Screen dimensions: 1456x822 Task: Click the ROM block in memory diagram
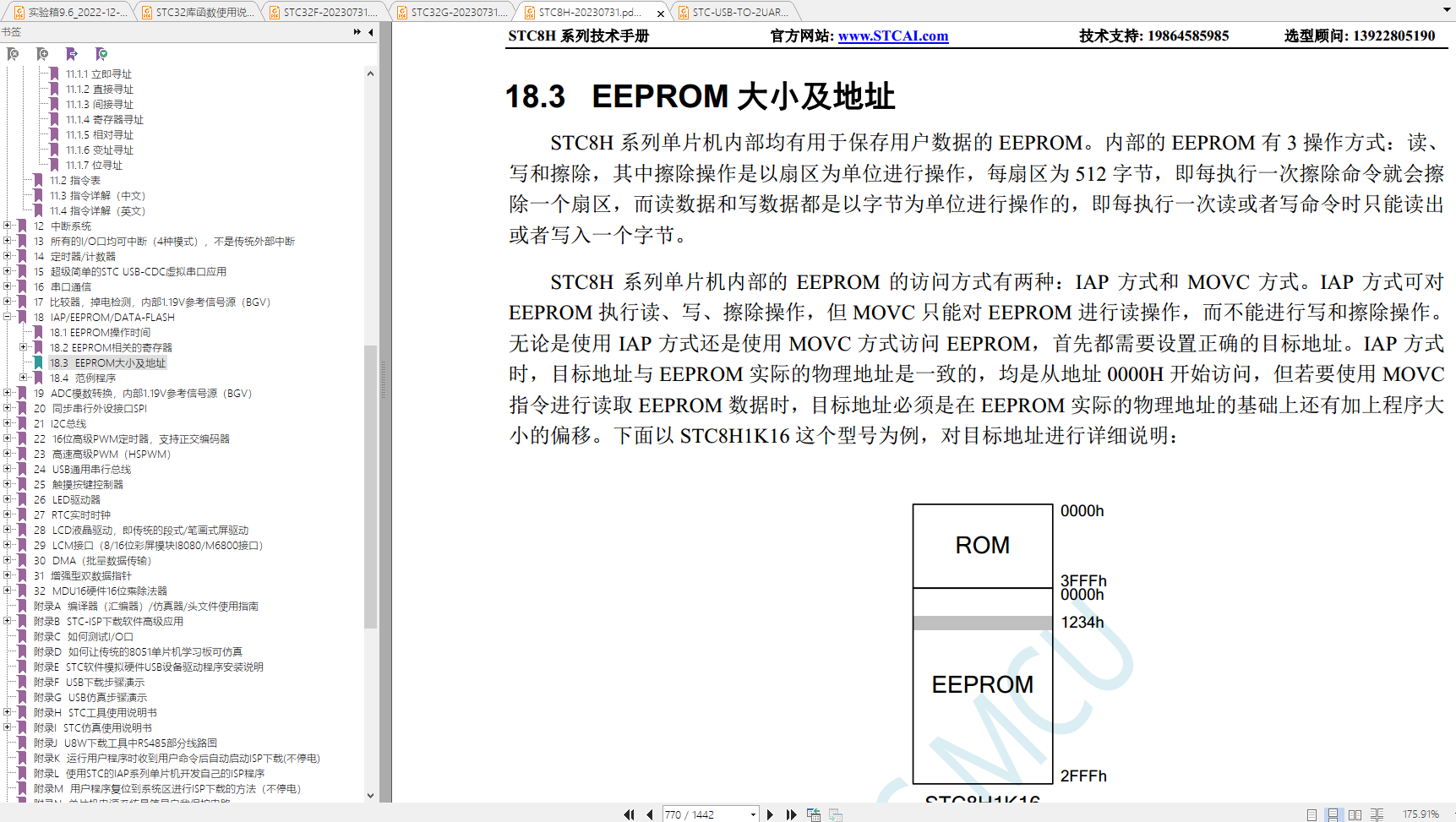982,546
